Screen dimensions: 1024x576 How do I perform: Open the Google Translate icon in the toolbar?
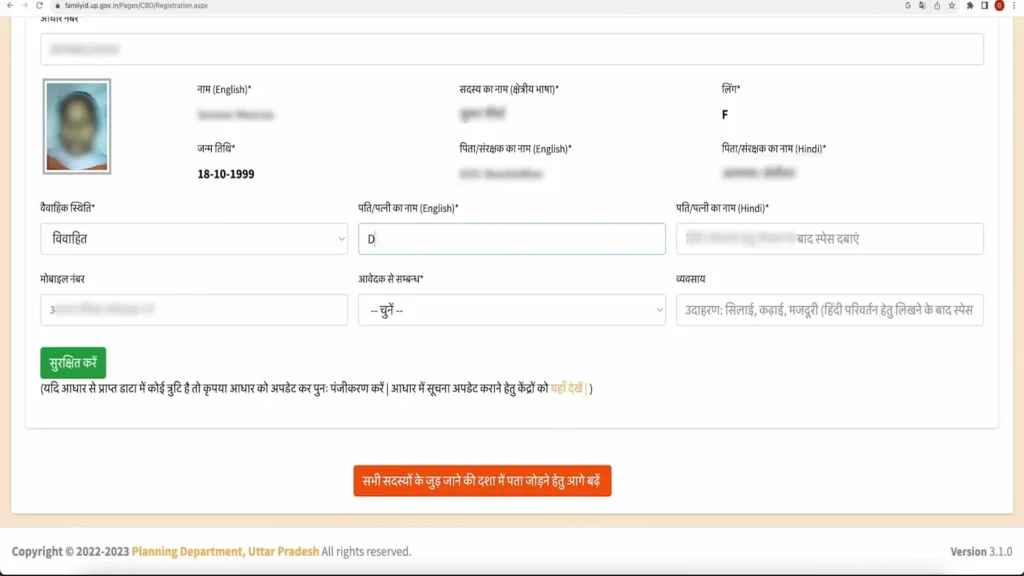[x=924, y=5]
